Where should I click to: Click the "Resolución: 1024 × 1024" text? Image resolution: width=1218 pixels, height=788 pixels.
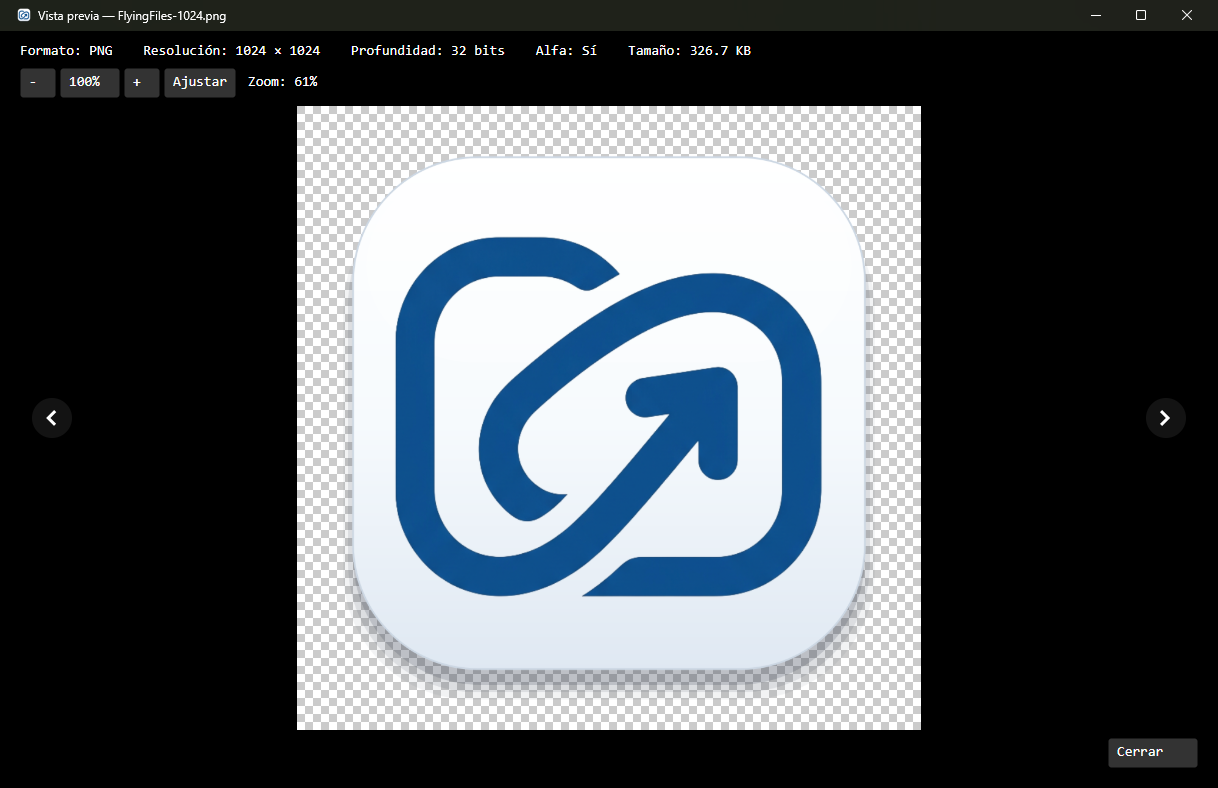232,50
